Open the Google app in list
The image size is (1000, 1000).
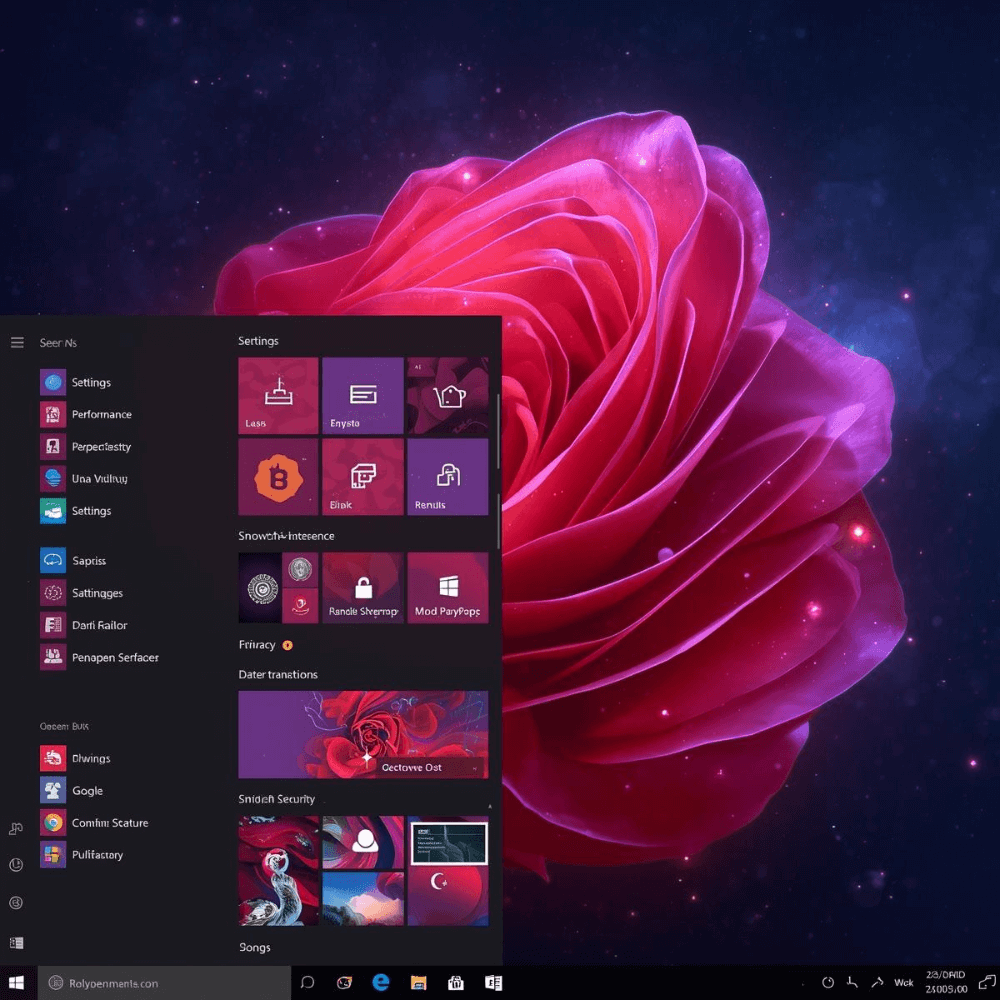coord(53,791)
